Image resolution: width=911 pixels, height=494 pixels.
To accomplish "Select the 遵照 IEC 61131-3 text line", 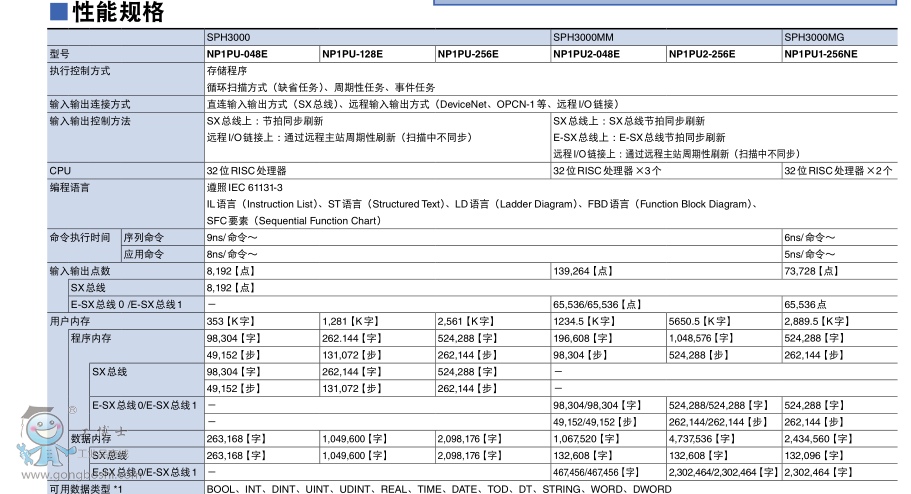I will [245, 188].
